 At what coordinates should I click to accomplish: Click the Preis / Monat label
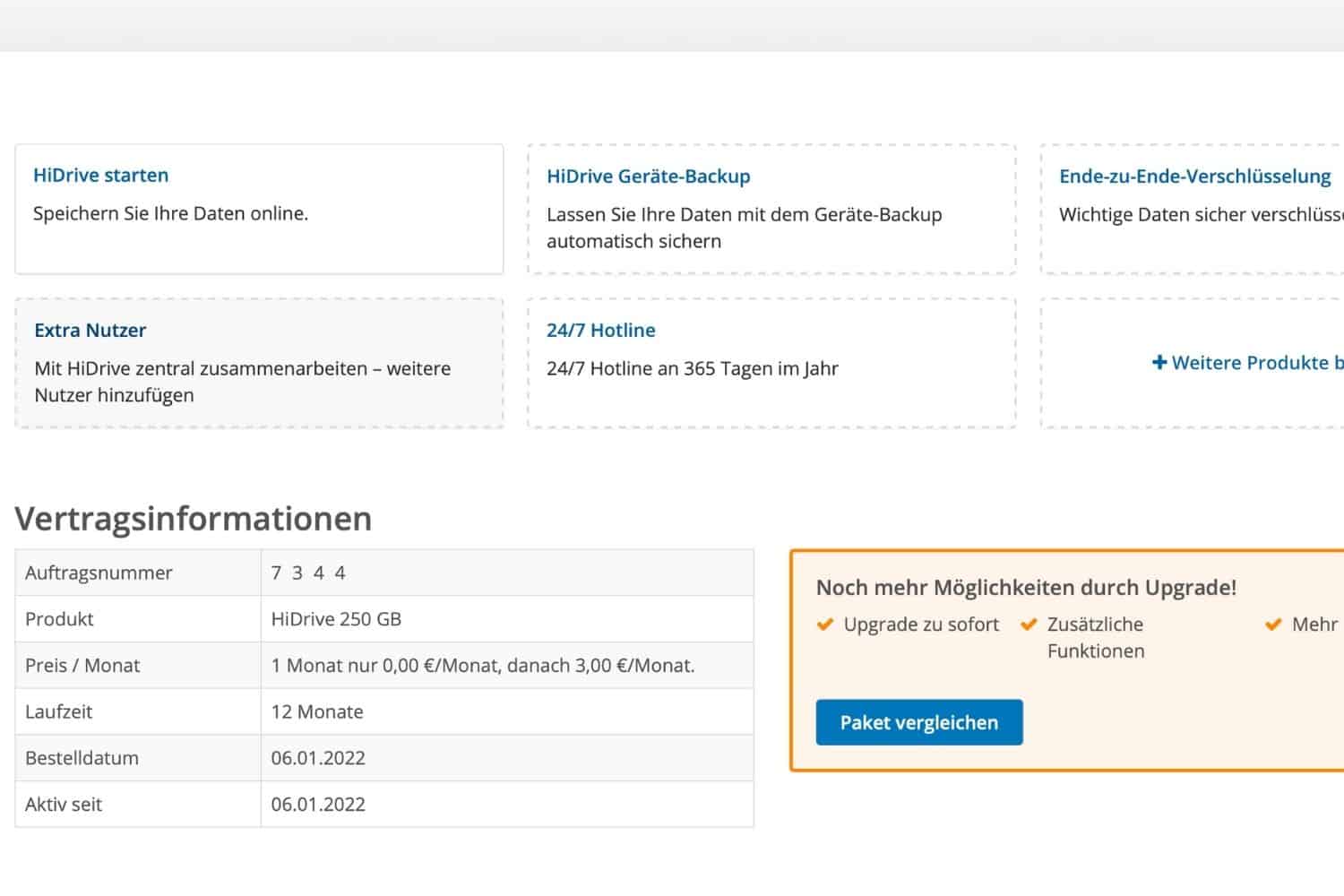(x=82, y=666)
